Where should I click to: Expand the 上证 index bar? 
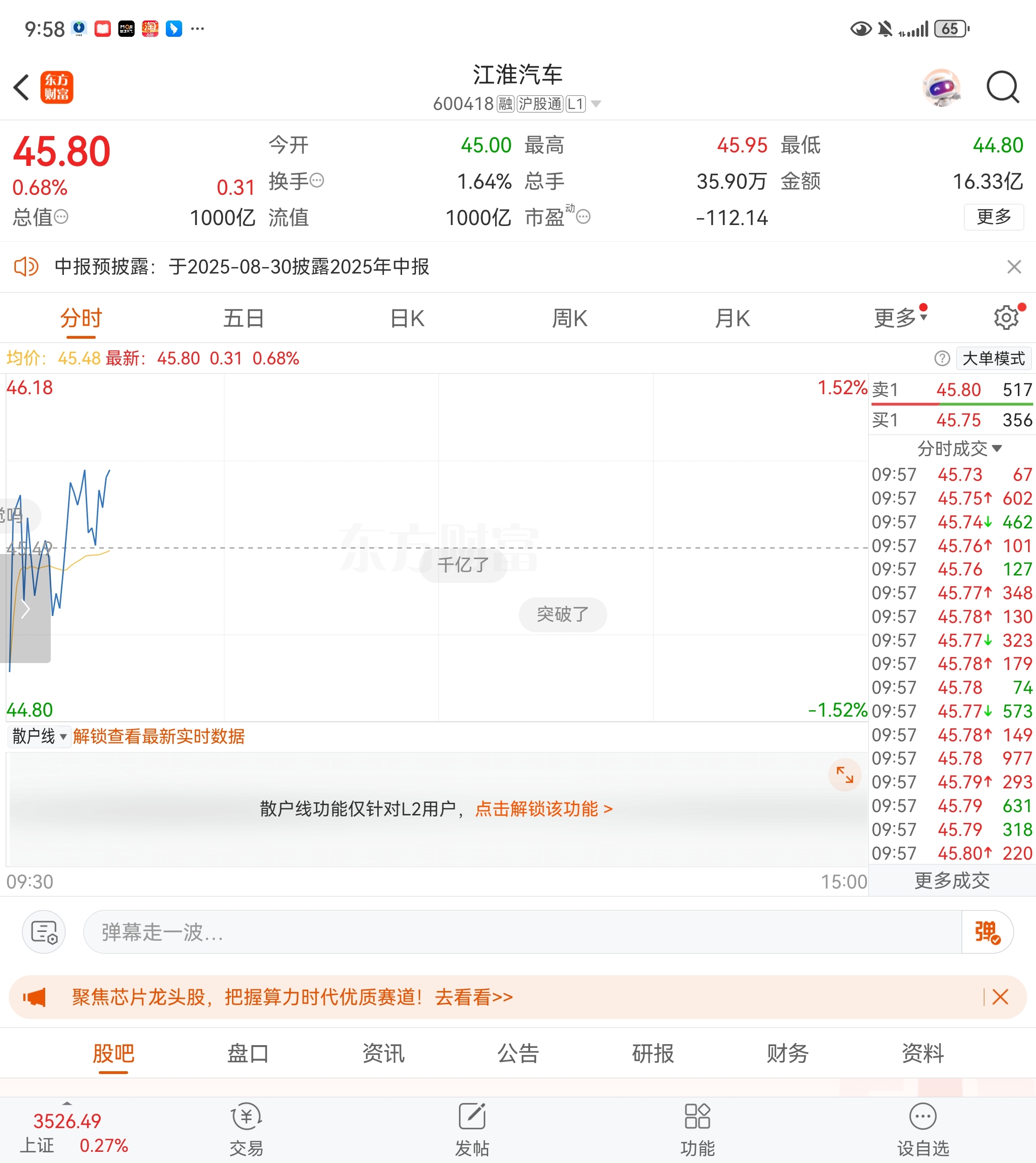pos(67,1104)
